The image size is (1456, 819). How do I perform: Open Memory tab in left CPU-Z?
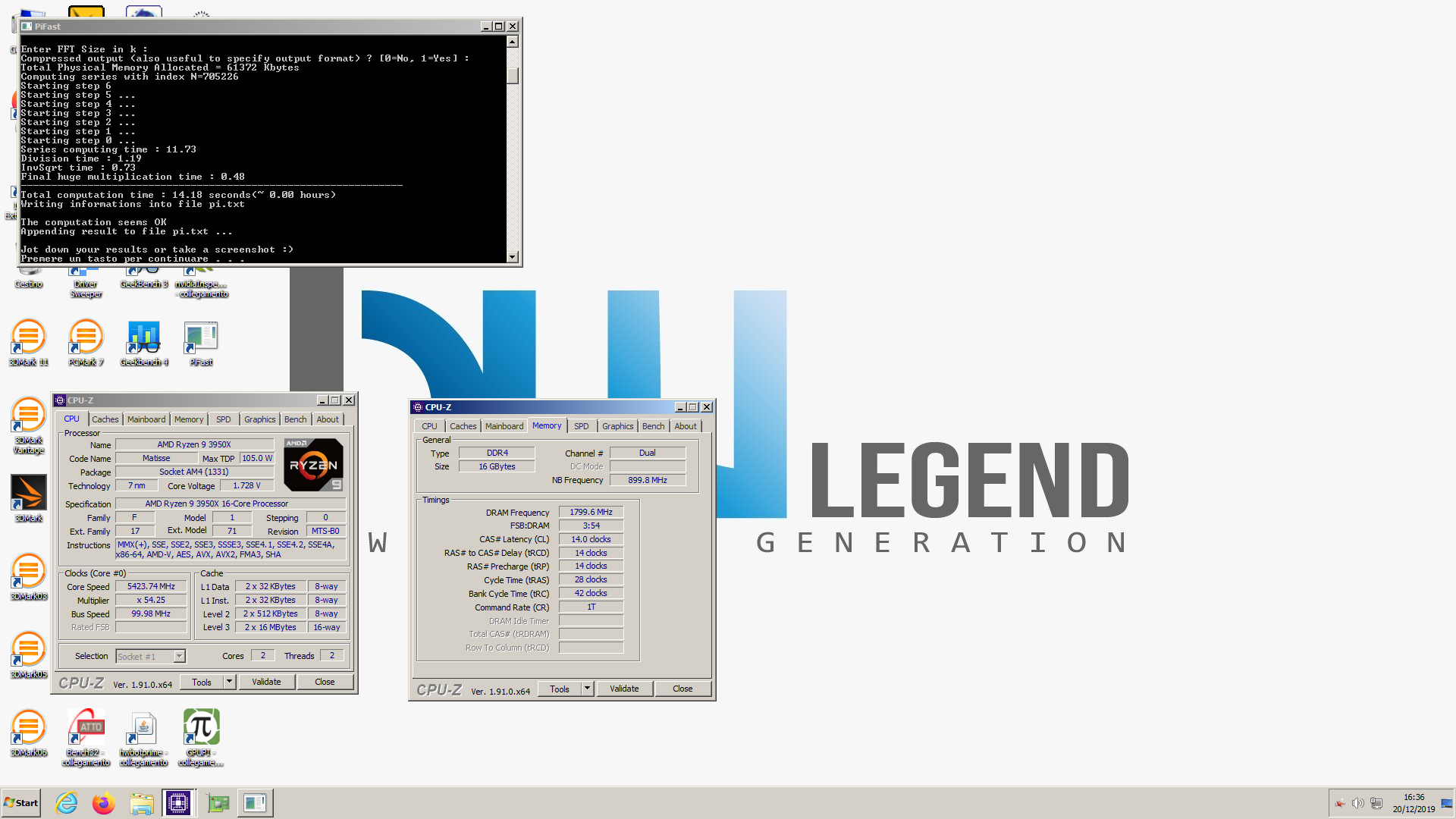189,419
